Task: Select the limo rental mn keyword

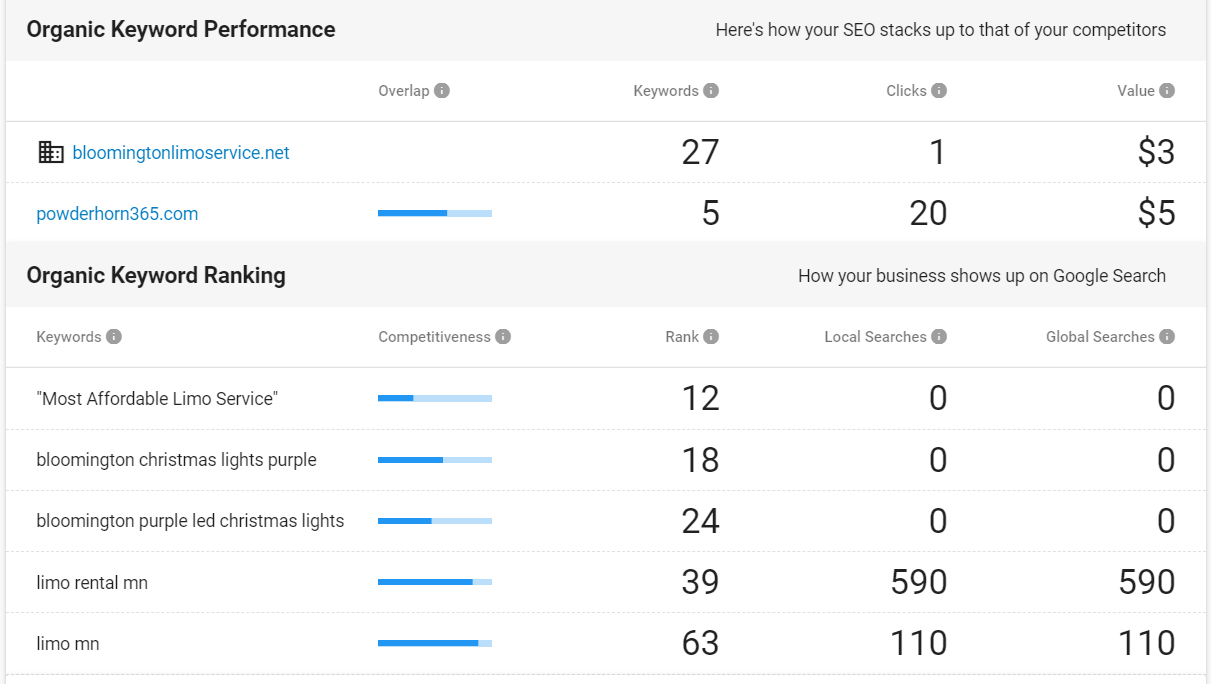Action: [92, 583]
